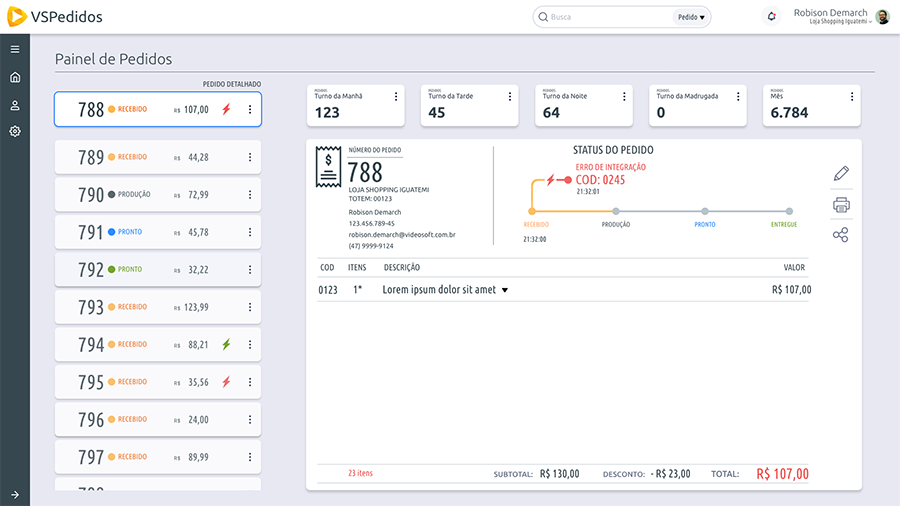
Task: Click the Produção status timeline node
Action: [616, 211]
